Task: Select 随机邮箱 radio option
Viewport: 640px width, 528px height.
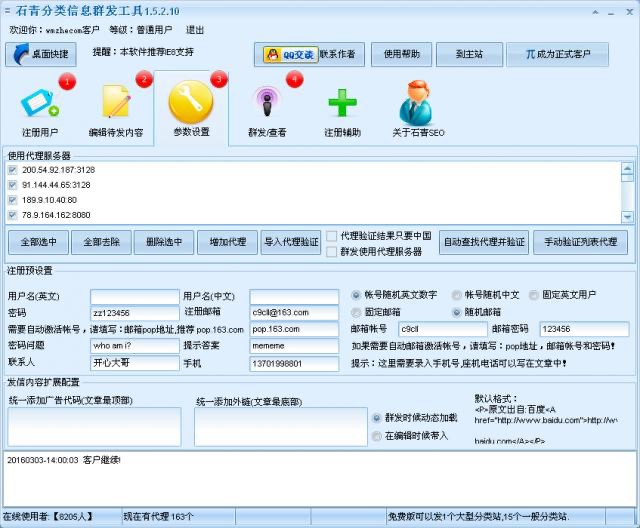Action: pos(456,312)
